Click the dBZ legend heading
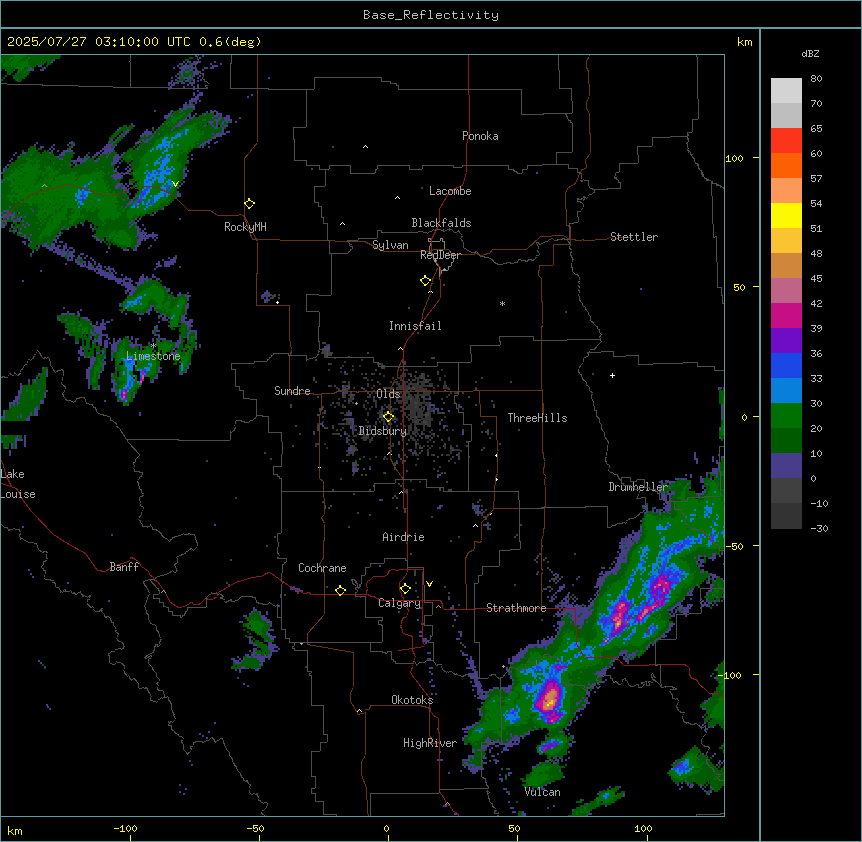Viewport: 862px width, 842px height. tap(810, 54)
